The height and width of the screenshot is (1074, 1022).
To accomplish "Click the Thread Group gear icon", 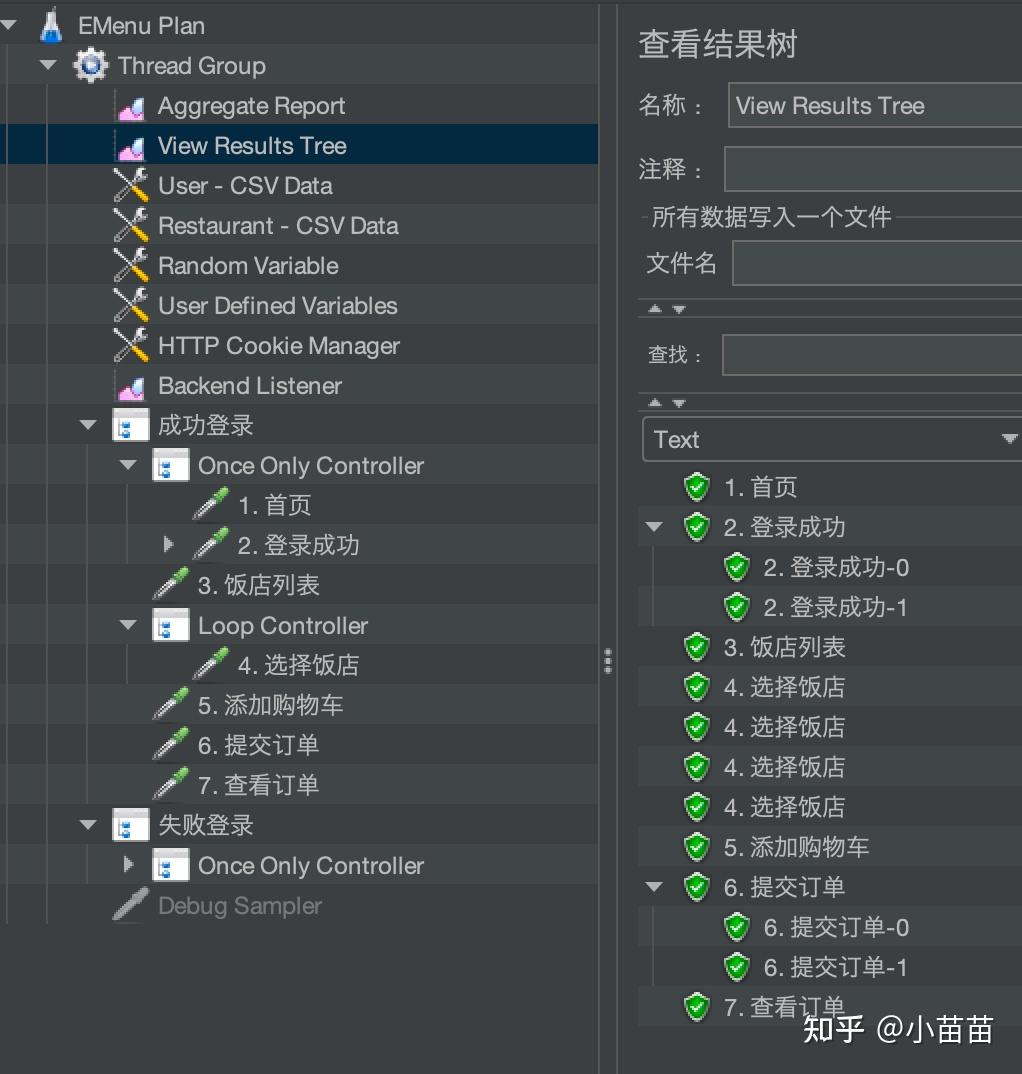I will pyautogui.click(x=91, y=65).
